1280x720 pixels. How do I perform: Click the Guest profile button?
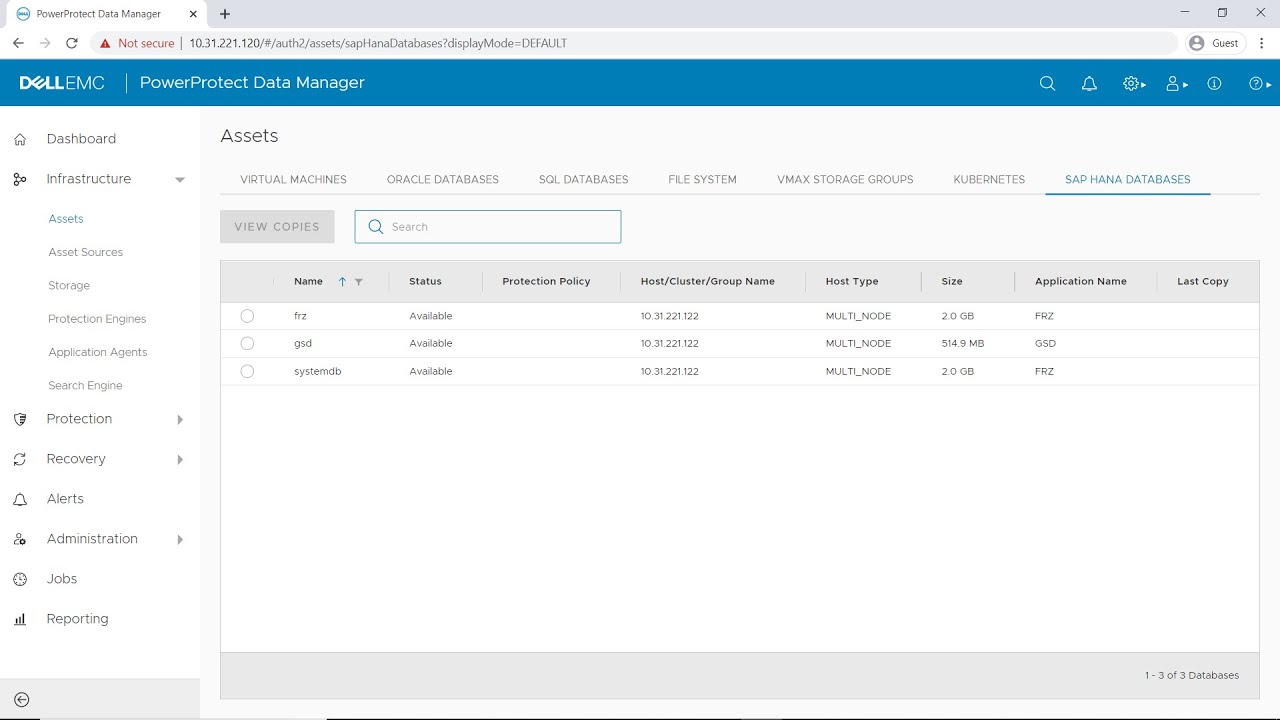coord(1215,43)
